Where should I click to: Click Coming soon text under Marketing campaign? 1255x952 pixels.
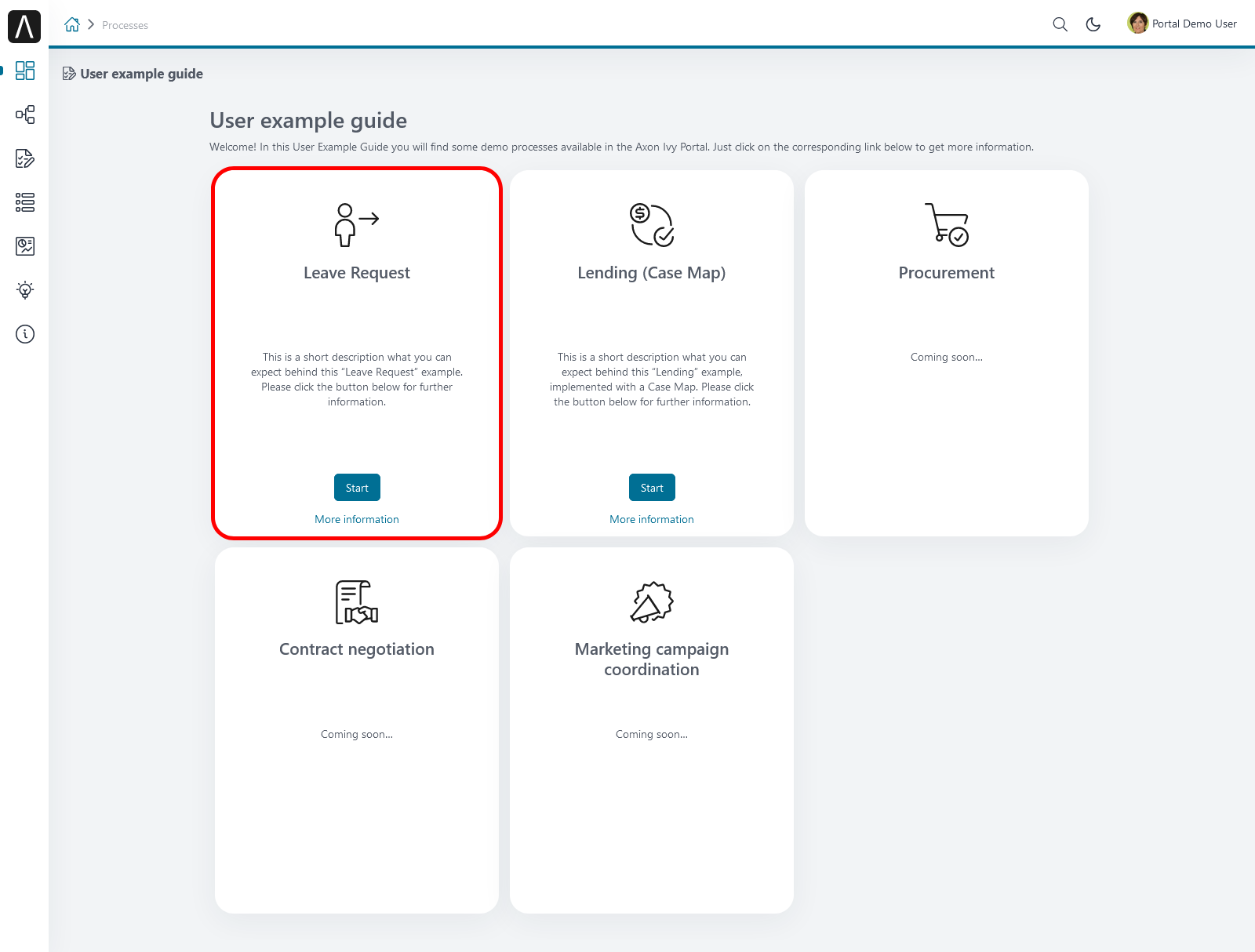652,734
